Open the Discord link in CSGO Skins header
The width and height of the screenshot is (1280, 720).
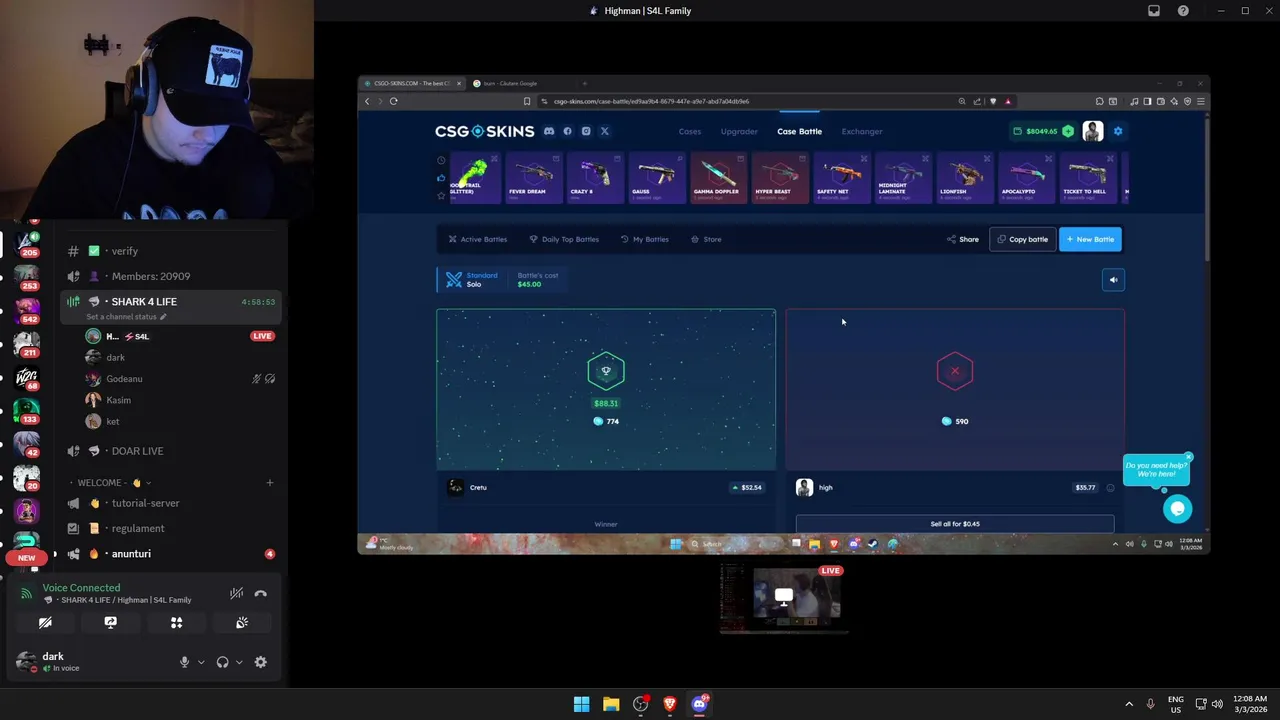(x=549, y=131)
